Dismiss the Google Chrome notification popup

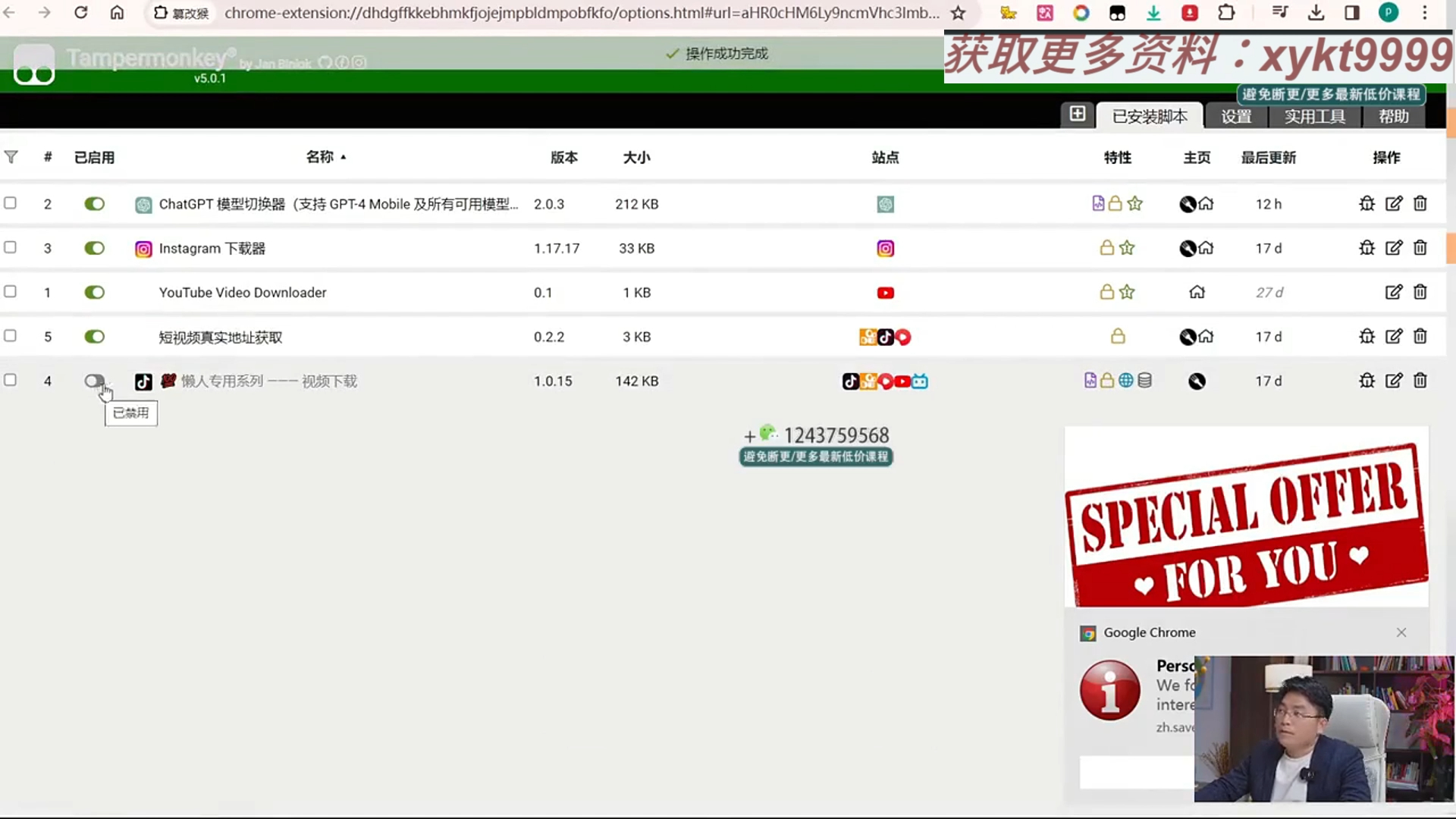coord(1401,632)
